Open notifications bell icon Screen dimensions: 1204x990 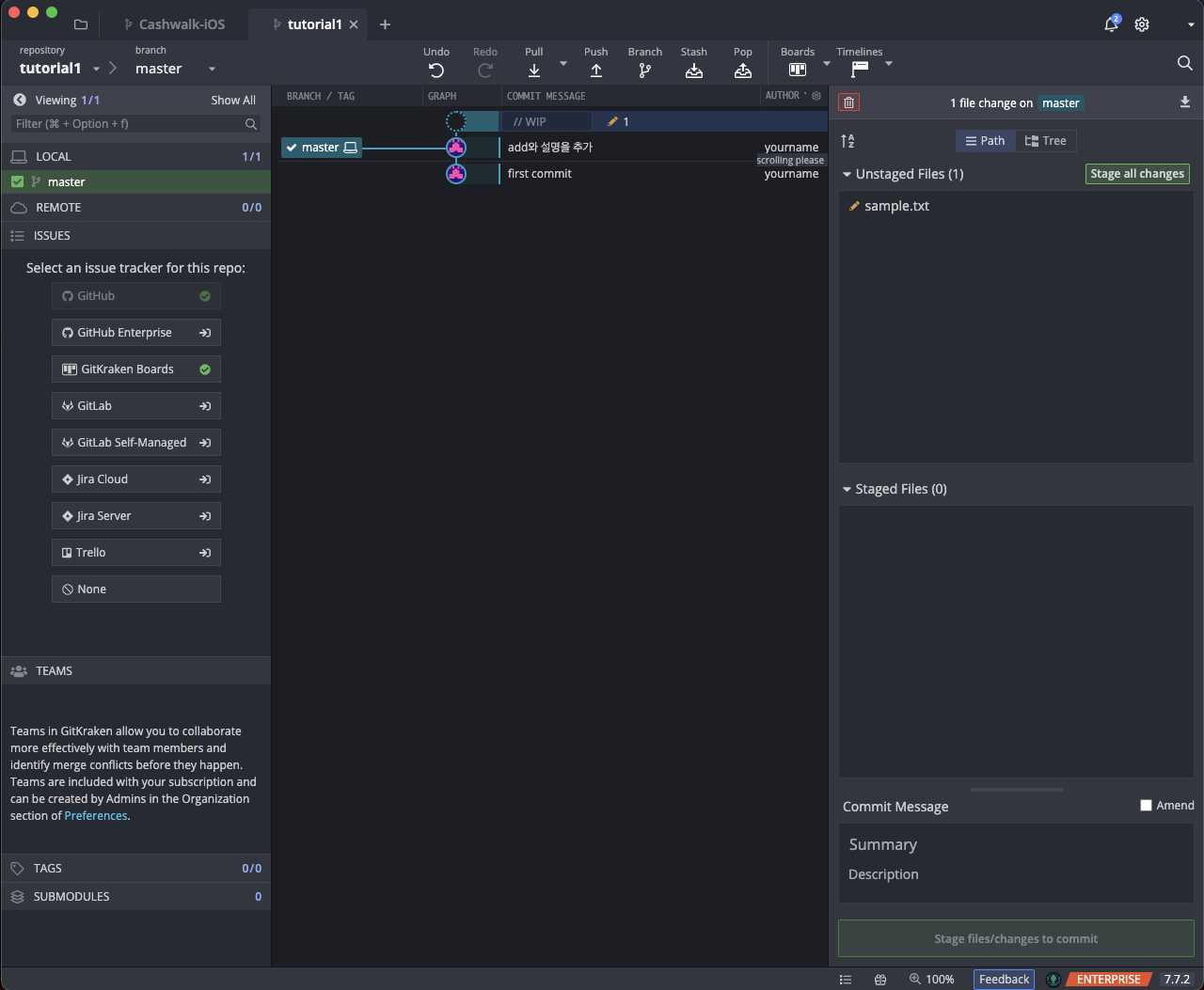(x=1111, y=24)
